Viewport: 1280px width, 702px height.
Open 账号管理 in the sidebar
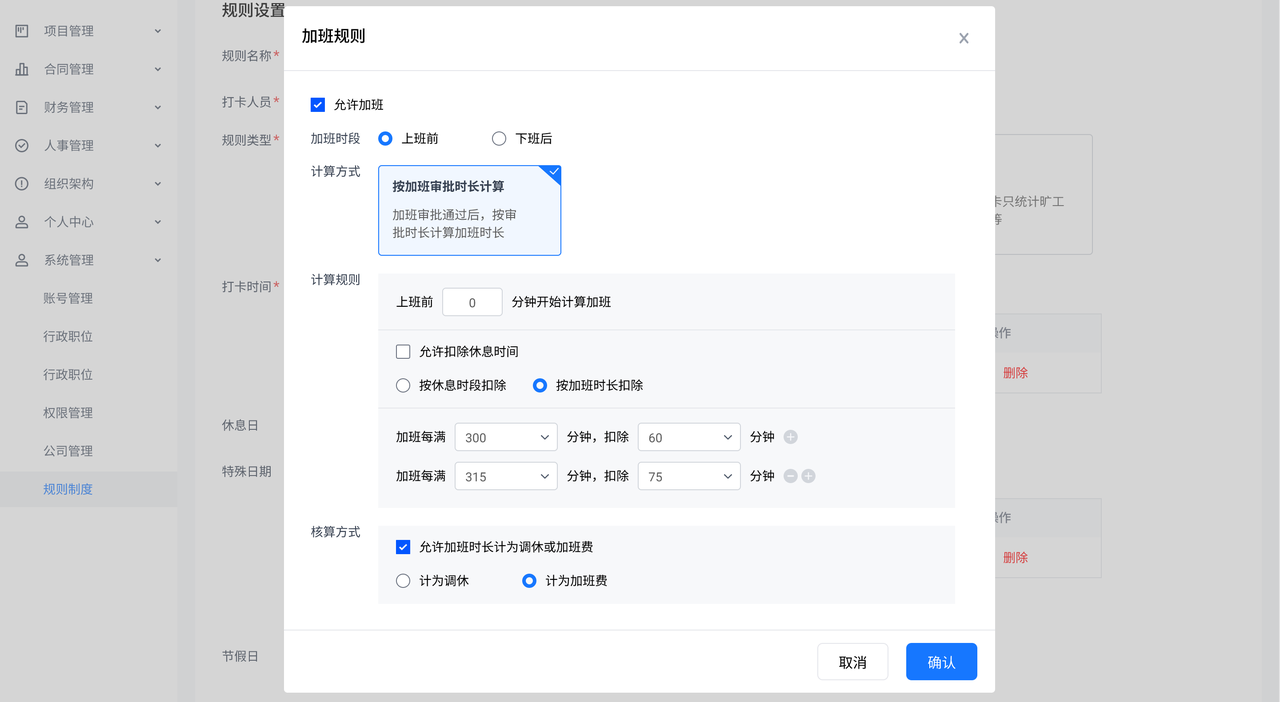(68, 298)
